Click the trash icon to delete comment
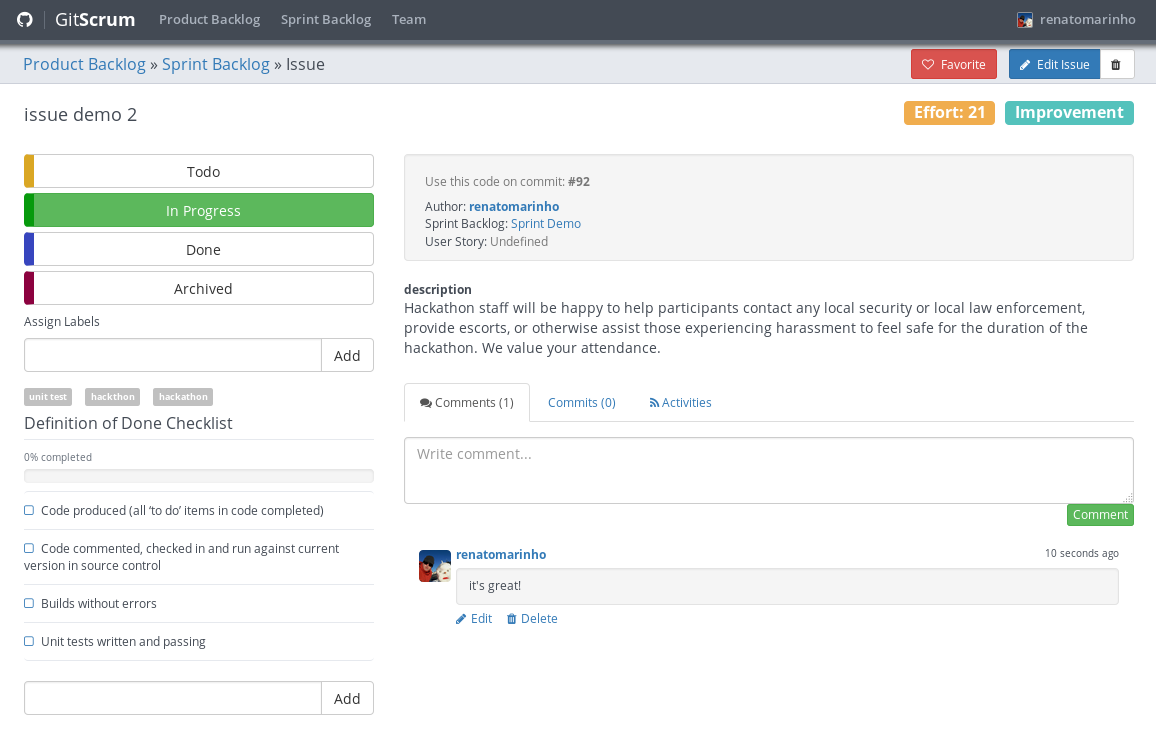 pos(512,619)
